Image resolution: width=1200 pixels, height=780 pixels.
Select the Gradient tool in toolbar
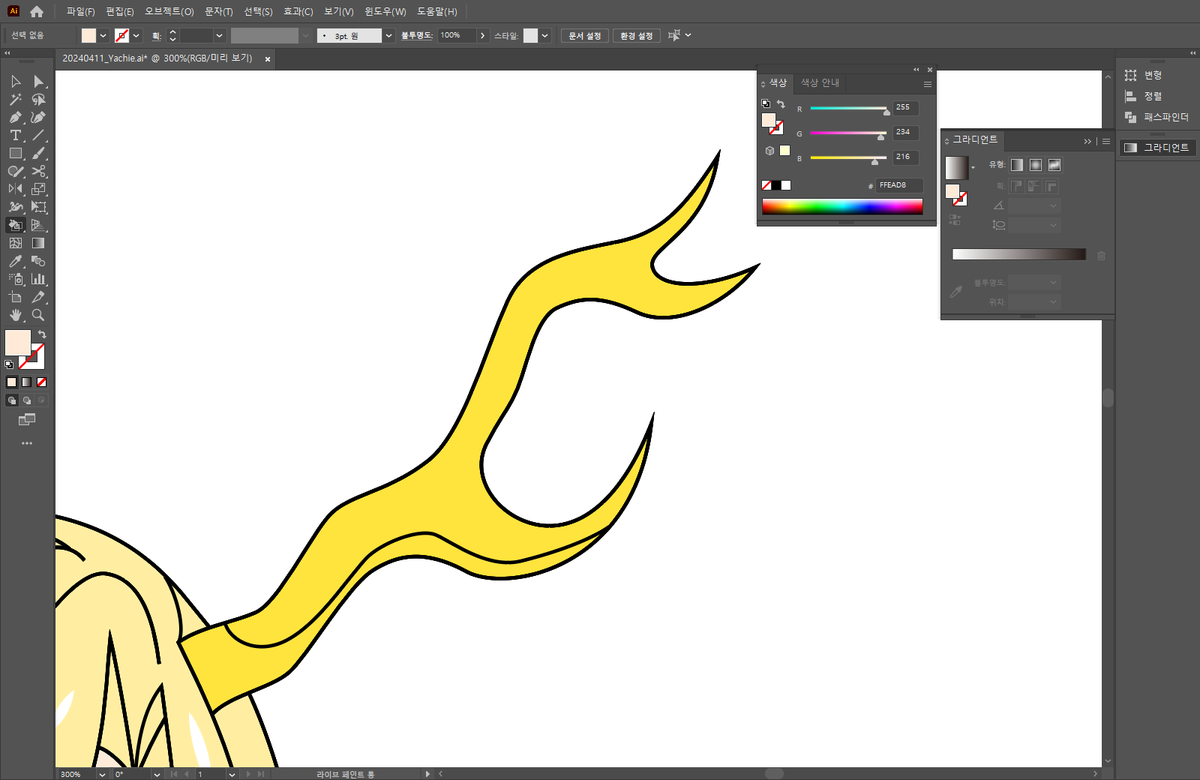(x=38, y=243)
